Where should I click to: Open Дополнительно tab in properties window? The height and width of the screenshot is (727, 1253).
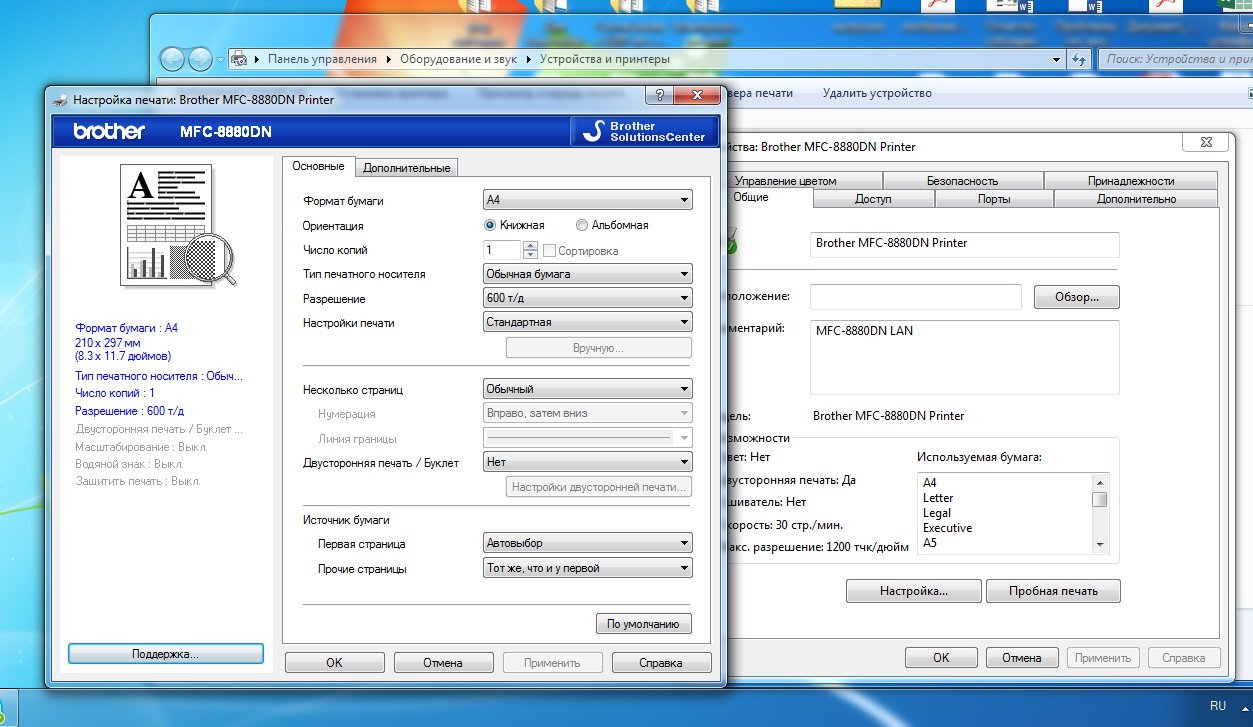(1136, 199)
